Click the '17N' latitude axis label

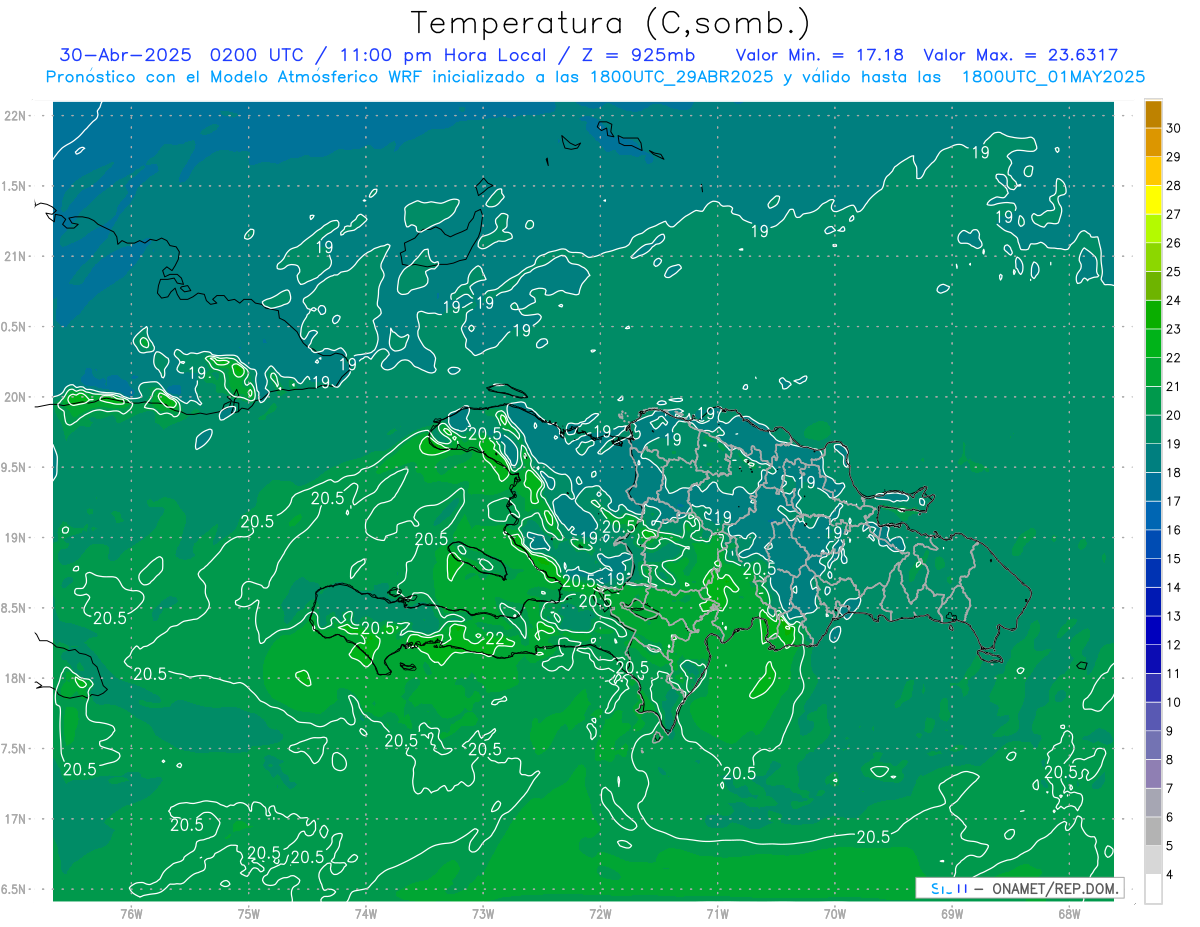click(x=15, y=820)
